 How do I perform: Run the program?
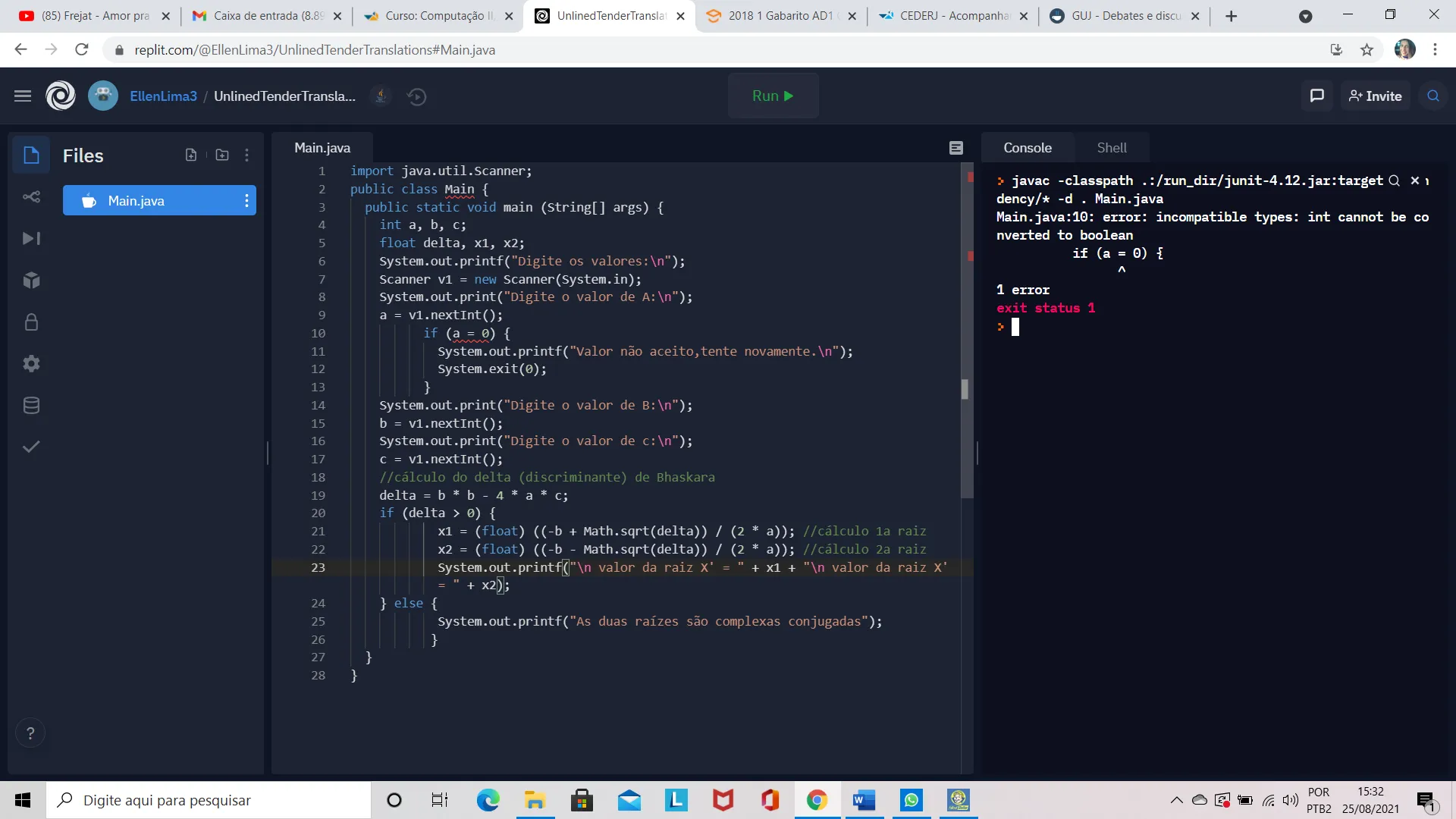tap(773, 96)
